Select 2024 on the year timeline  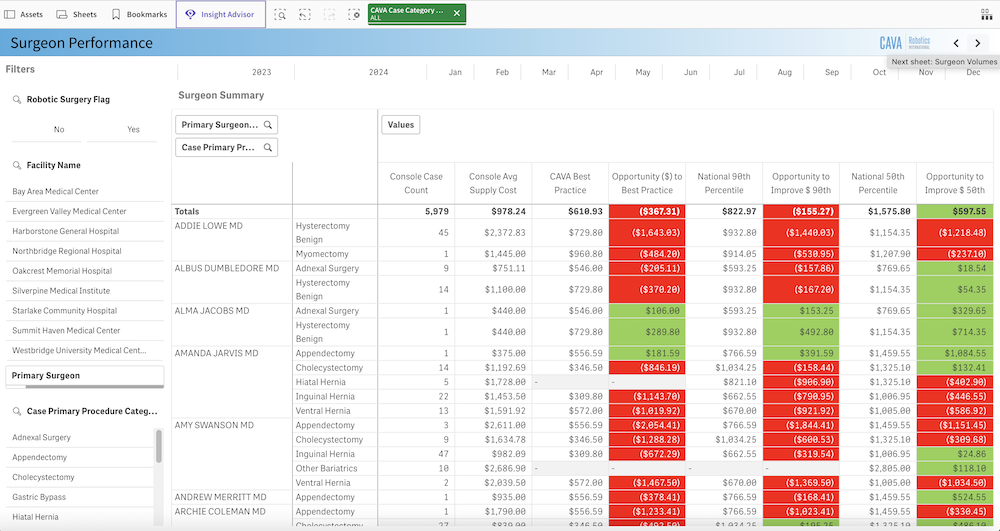[378, 72]
